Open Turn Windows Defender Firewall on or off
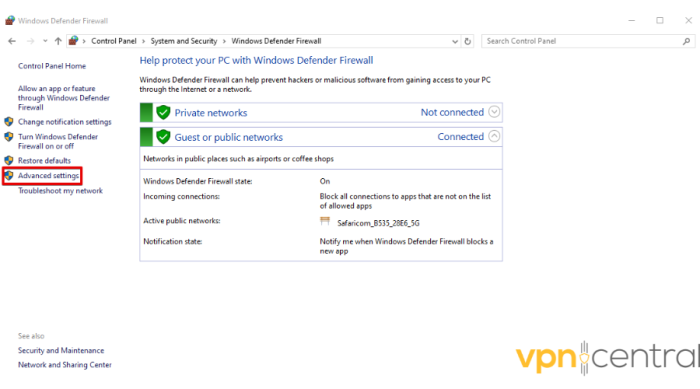Image resolution: width=700 pixels, height=389 pixels. (58, 141)
